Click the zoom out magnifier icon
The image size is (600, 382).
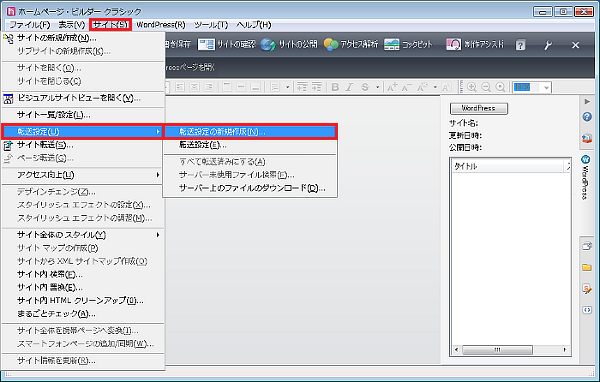(486, 87)
